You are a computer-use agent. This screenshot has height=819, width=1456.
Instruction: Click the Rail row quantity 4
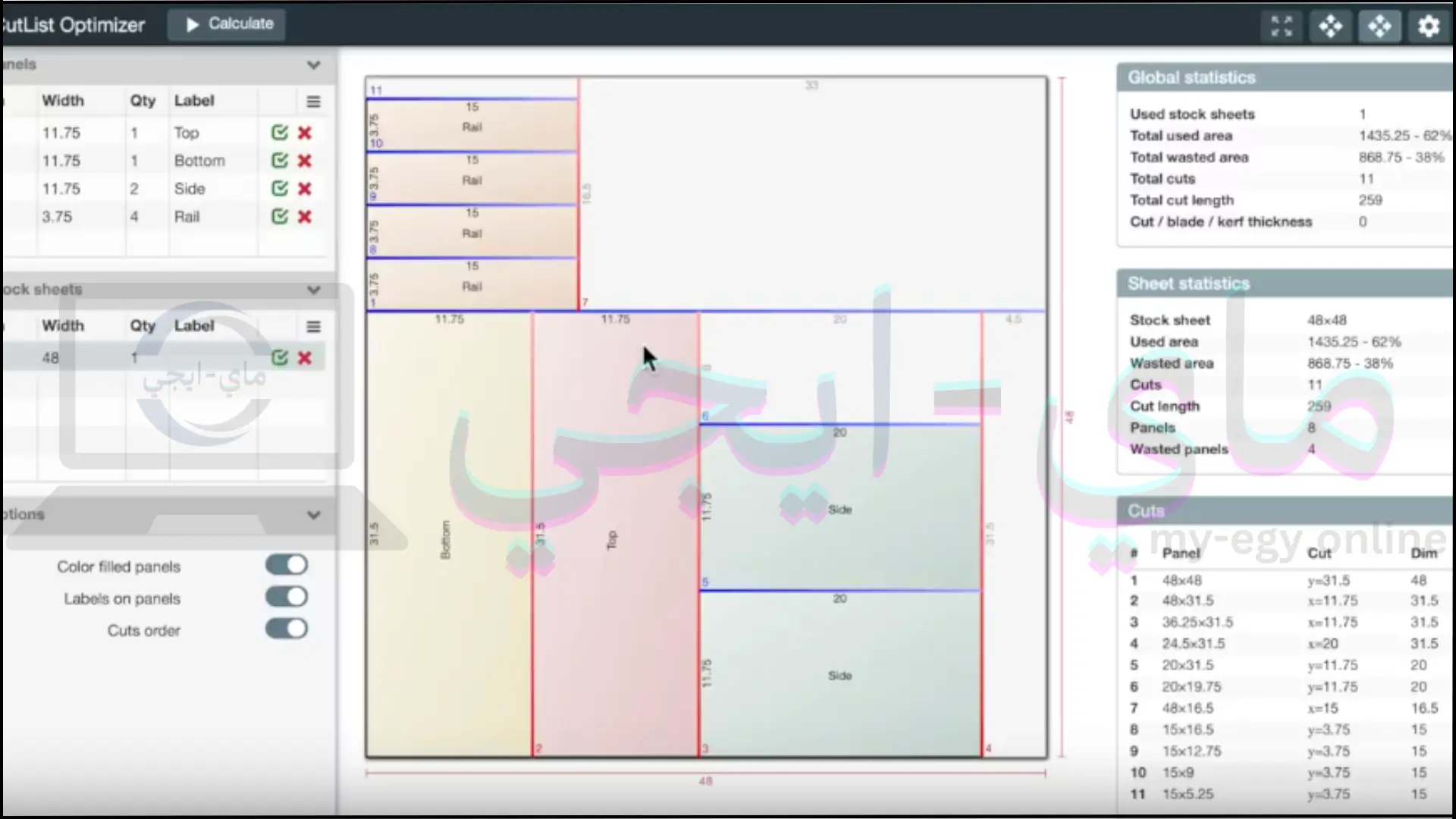pos(134,217)
